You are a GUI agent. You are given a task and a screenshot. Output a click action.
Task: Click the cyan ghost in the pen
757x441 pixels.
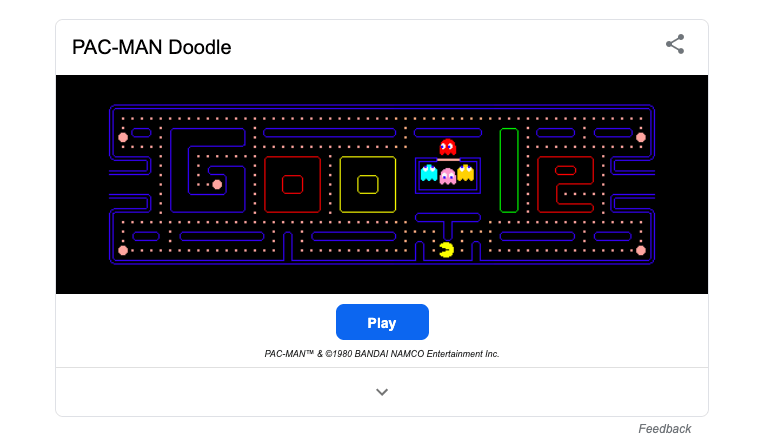(429, 173)
